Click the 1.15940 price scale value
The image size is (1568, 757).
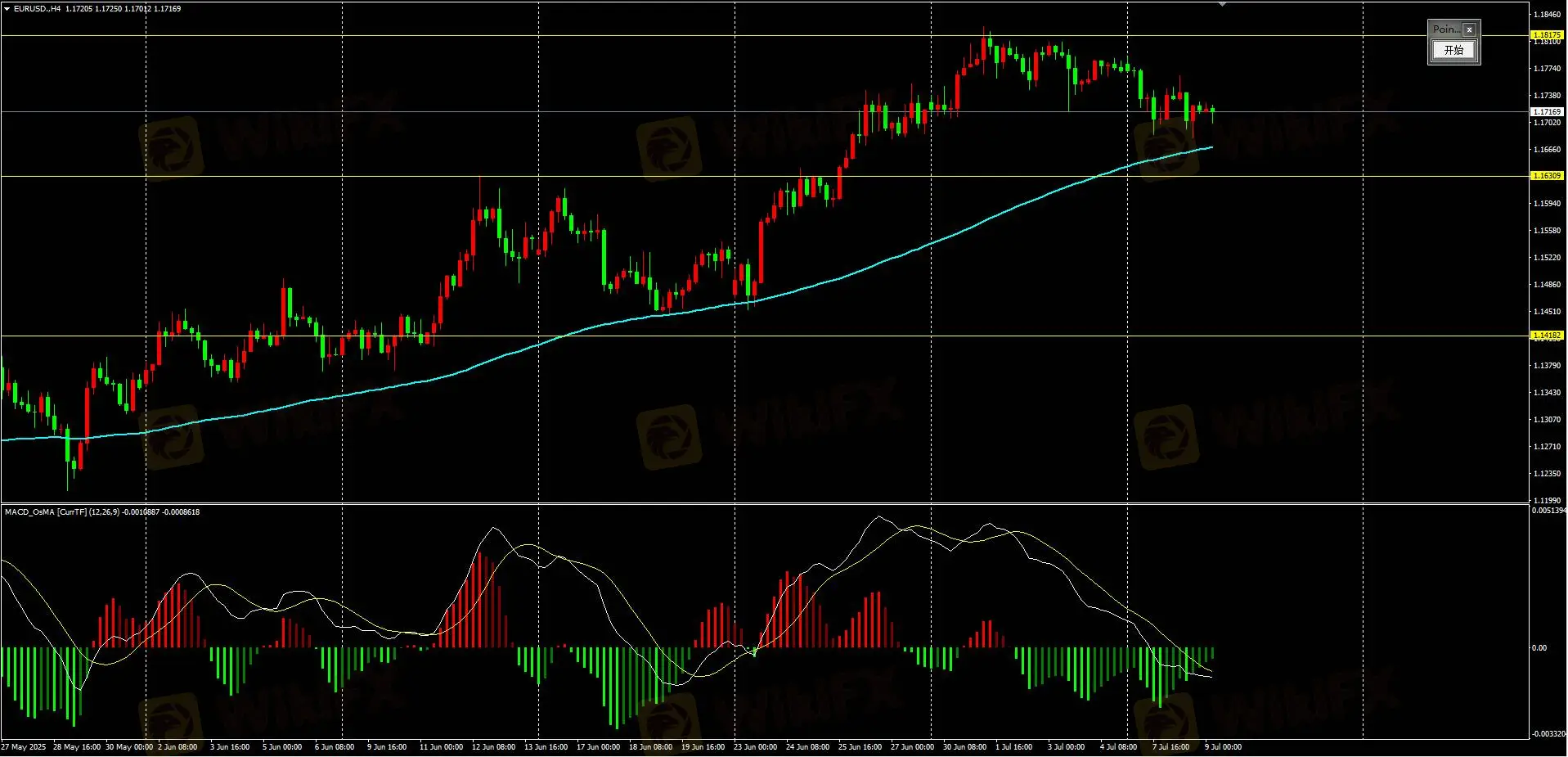1547,204
